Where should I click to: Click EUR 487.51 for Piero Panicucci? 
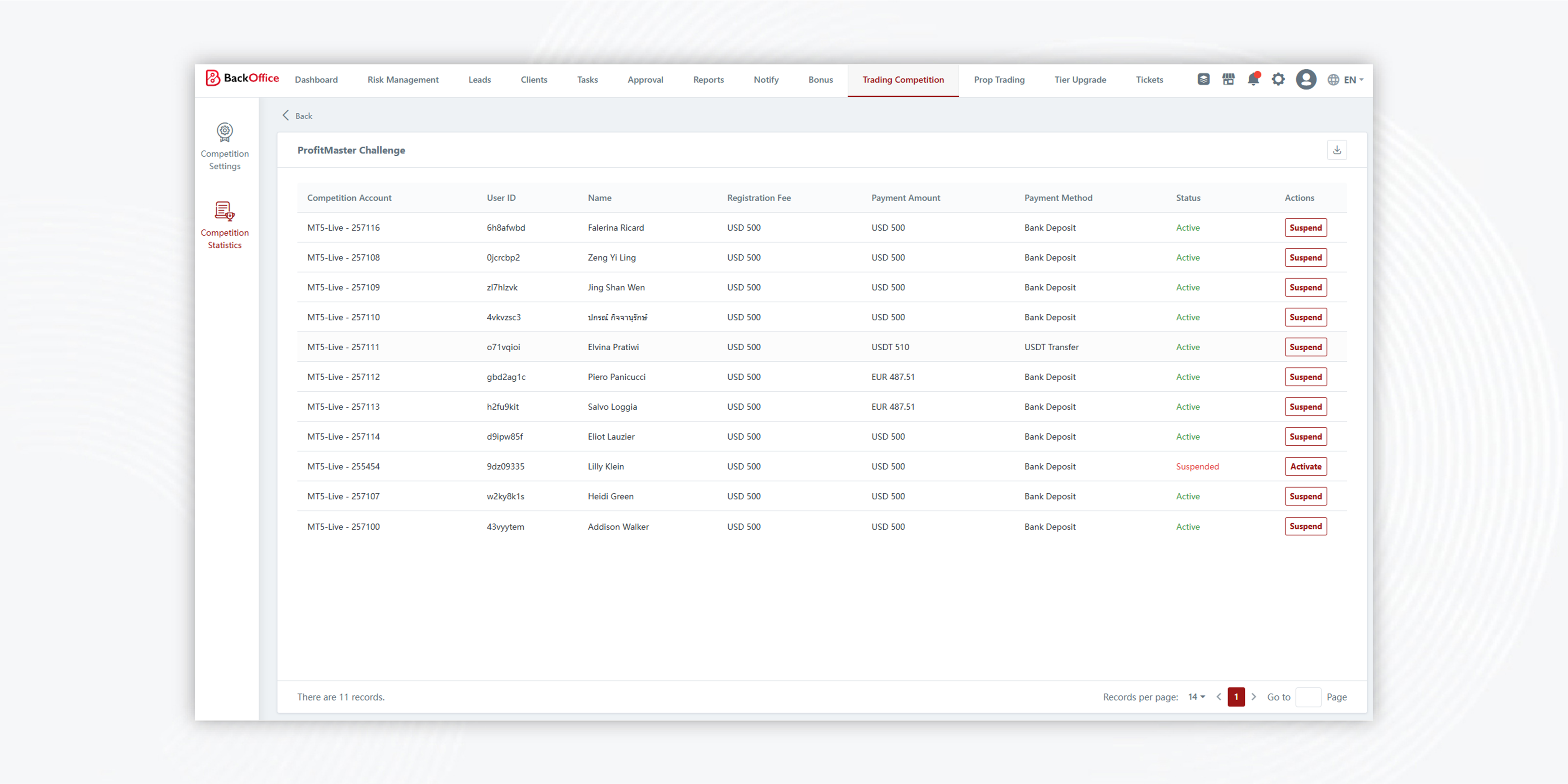893,377
